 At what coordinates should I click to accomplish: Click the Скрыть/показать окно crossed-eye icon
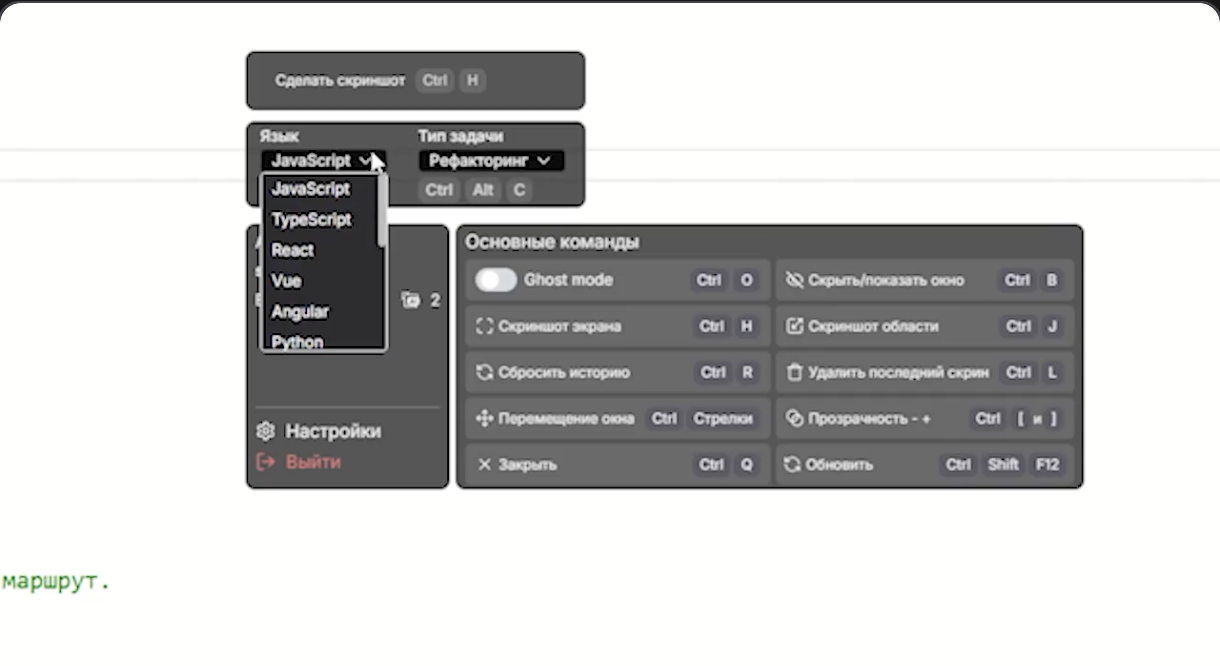(795, 280)
